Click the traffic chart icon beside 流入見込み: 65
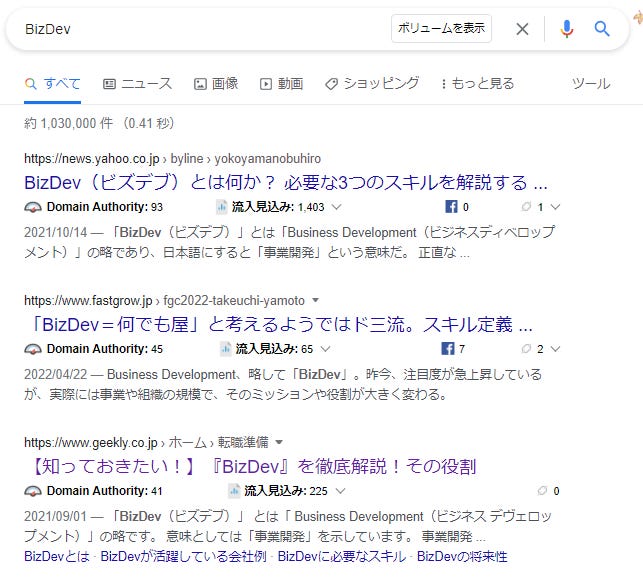 tap(225, 349)
